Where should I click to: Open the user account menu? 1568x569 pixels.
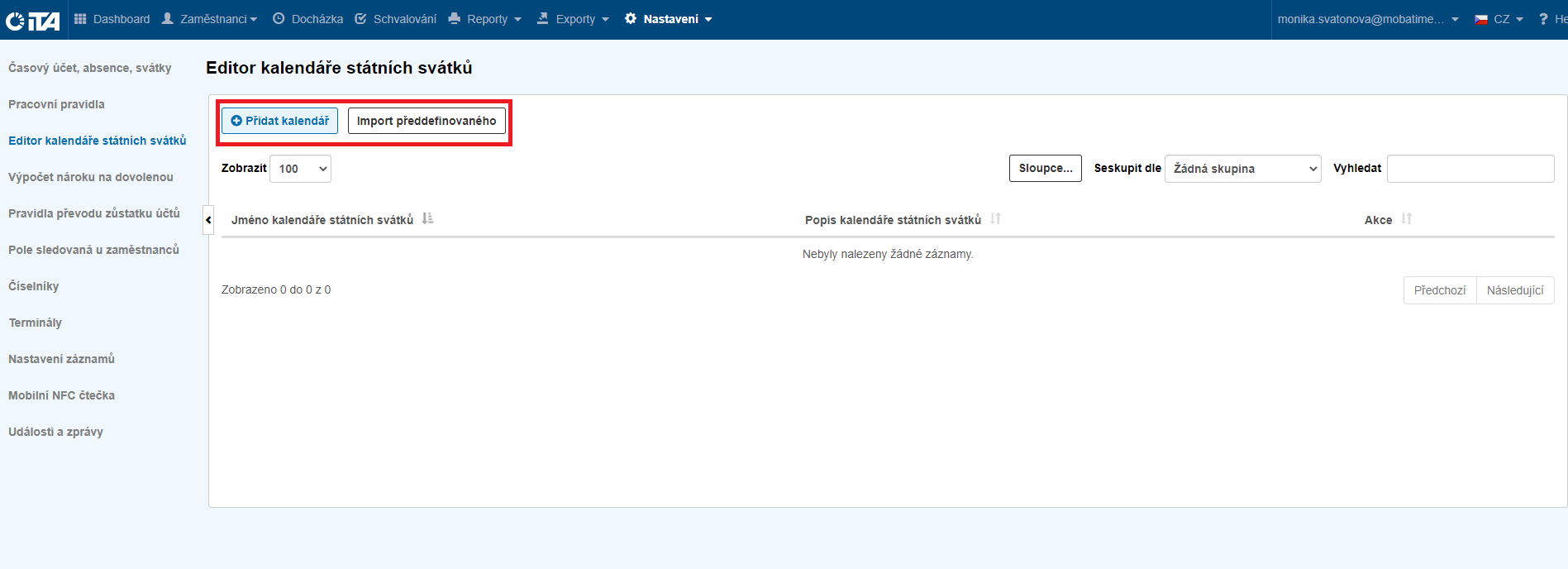(1367, 19)
